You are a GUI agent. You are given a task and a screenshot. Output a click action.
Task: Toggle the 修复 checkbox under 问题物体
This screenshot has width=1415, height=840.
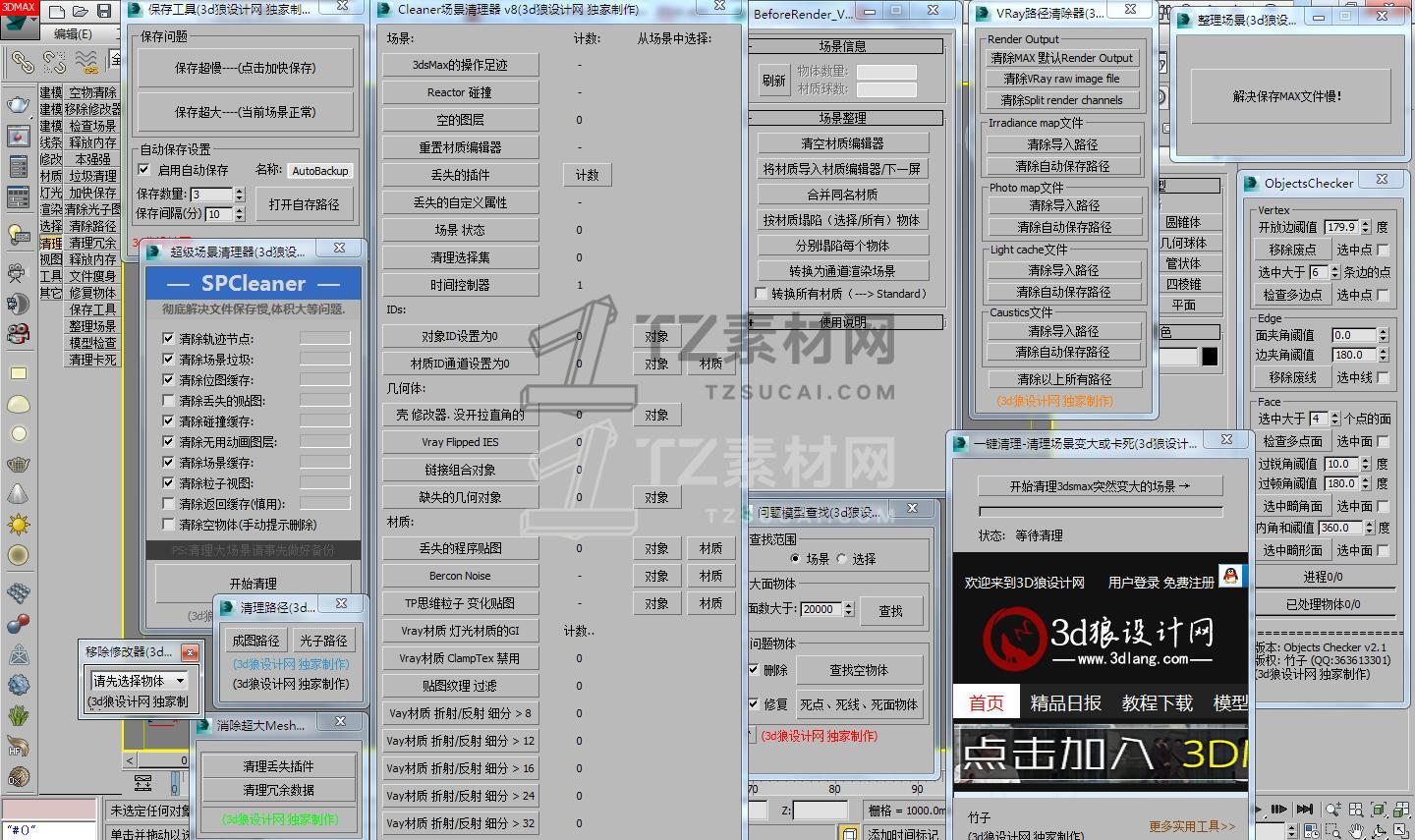754,703
